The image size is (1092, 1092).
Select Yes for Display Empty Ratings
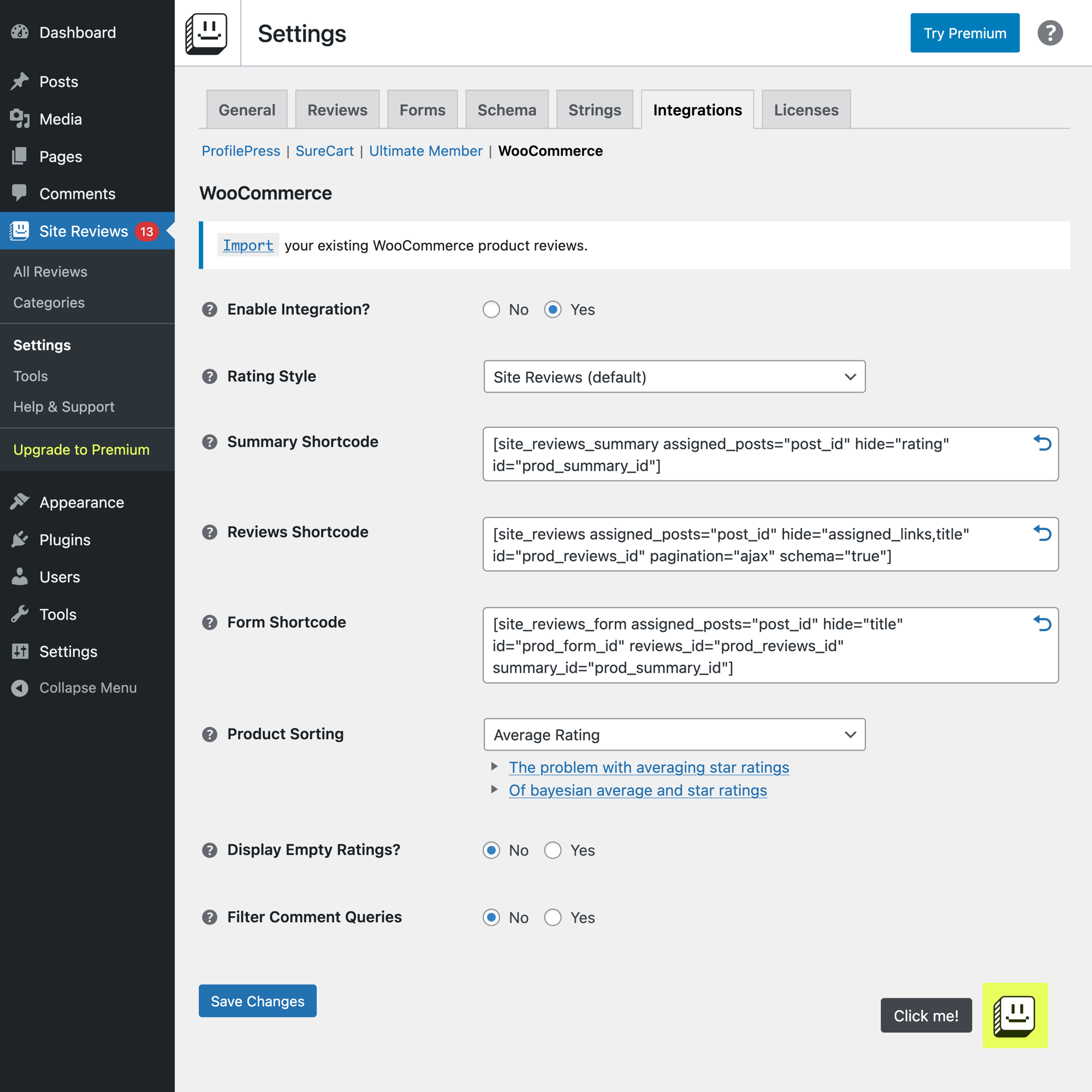coord(553,850)
